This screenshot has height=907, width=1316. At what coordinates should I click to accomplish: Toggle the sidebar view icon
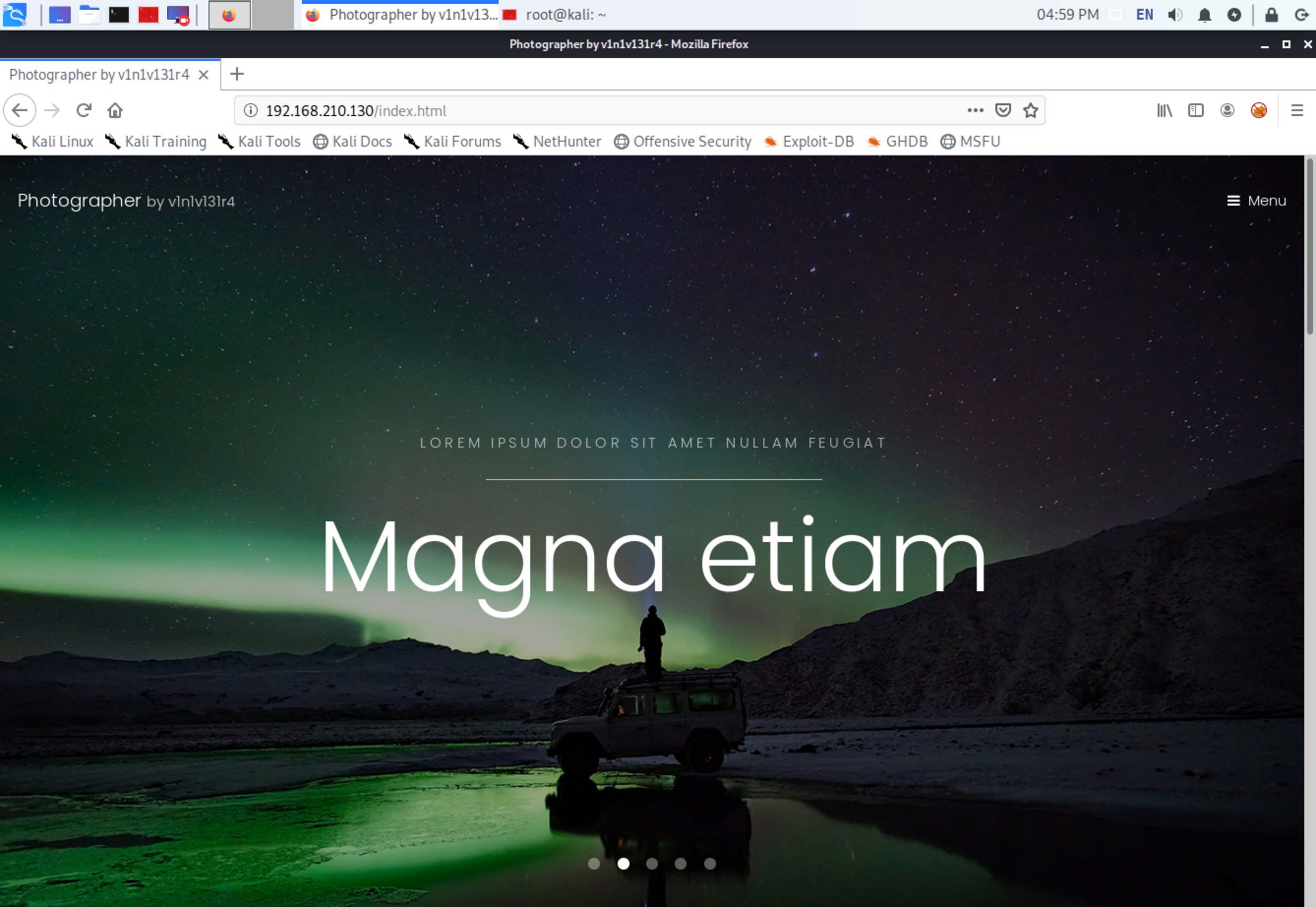tap(1196, 110)
